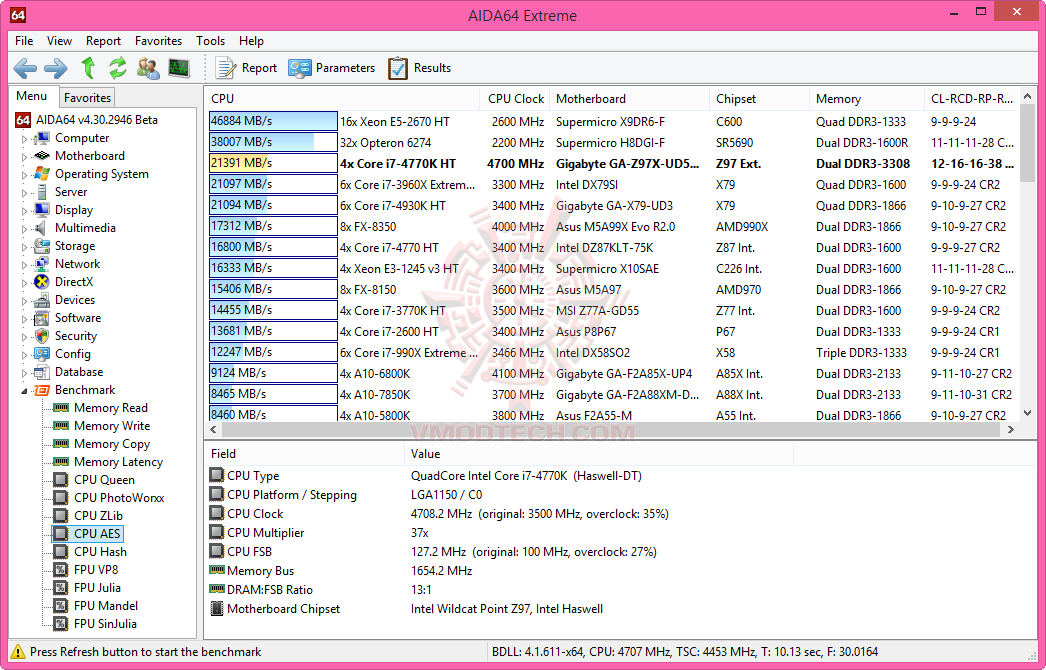The width and height of the screenshot is (1046, 670).
Task: Collapse the Benchmark tree node
Action: click(25, 390)
